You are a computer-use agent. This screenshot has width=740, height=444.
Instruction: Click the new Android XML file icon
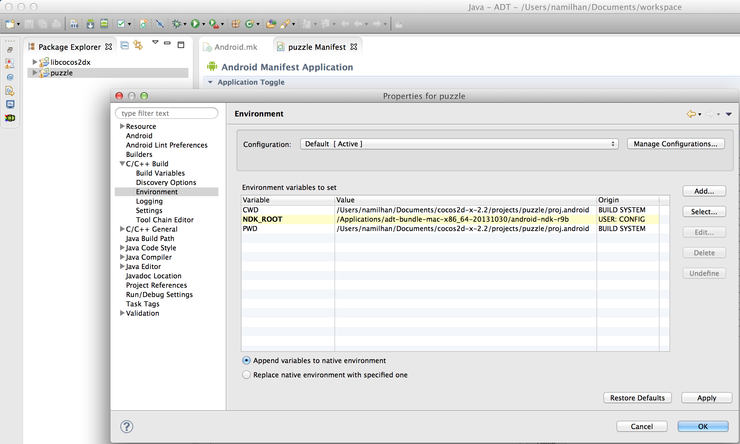point(143,24)
